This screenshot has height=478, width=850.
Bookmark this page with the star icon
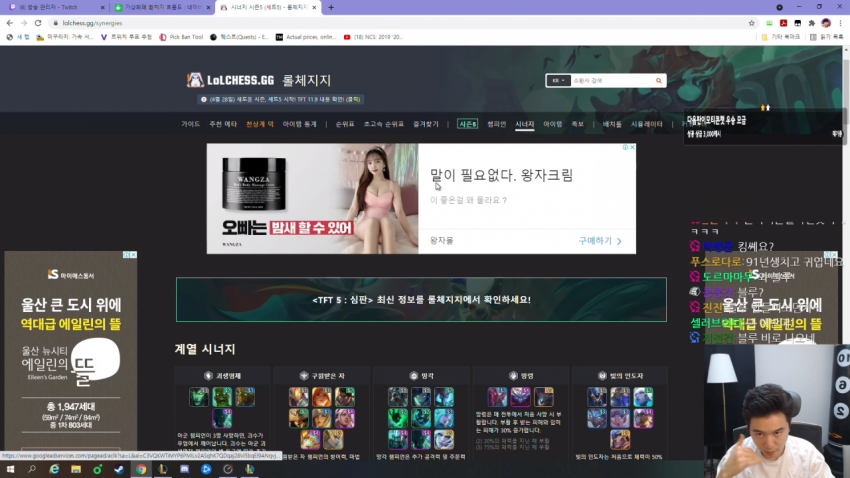point(751,23)
